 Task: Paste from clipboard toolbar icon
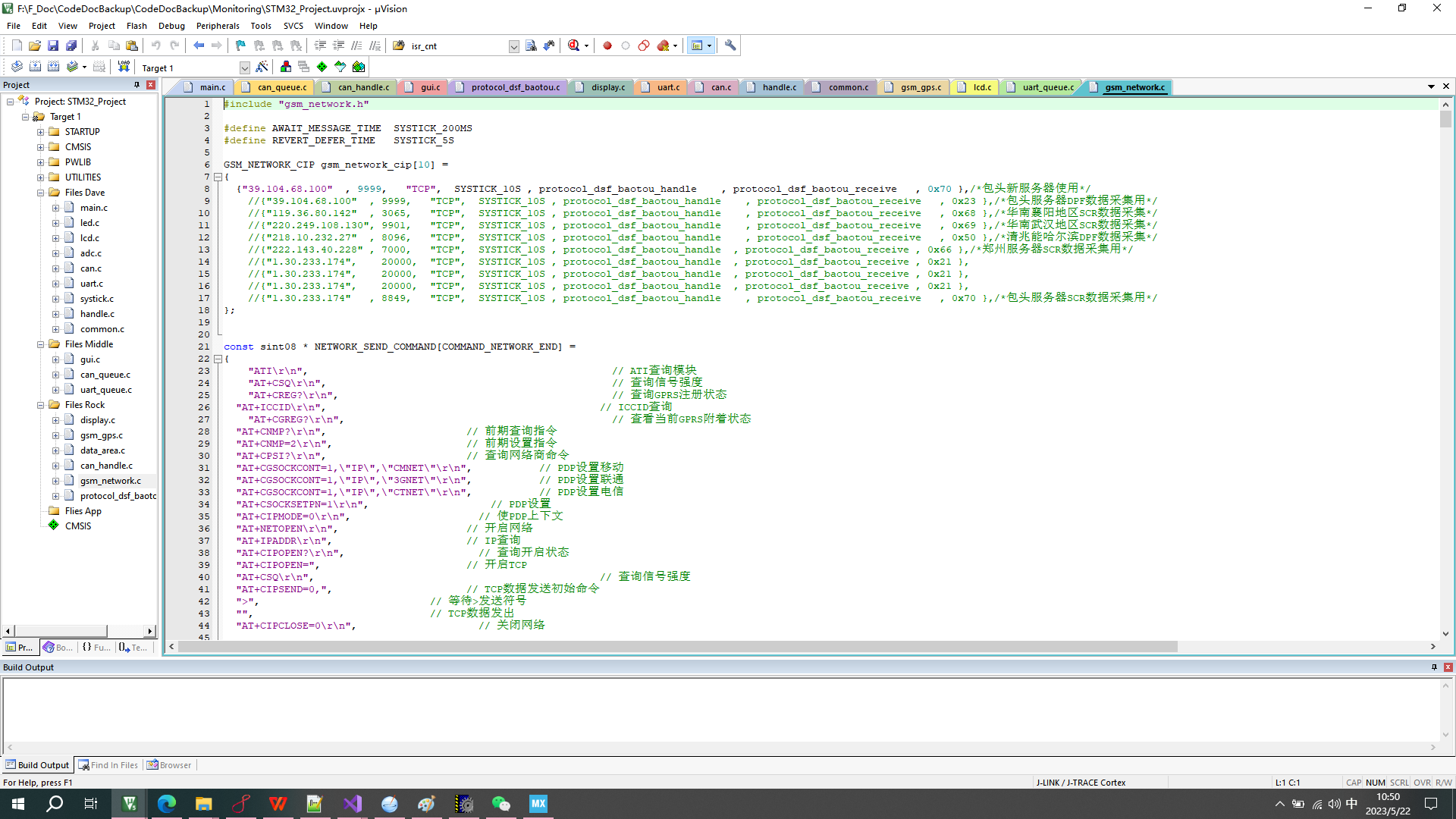[132, 45]
